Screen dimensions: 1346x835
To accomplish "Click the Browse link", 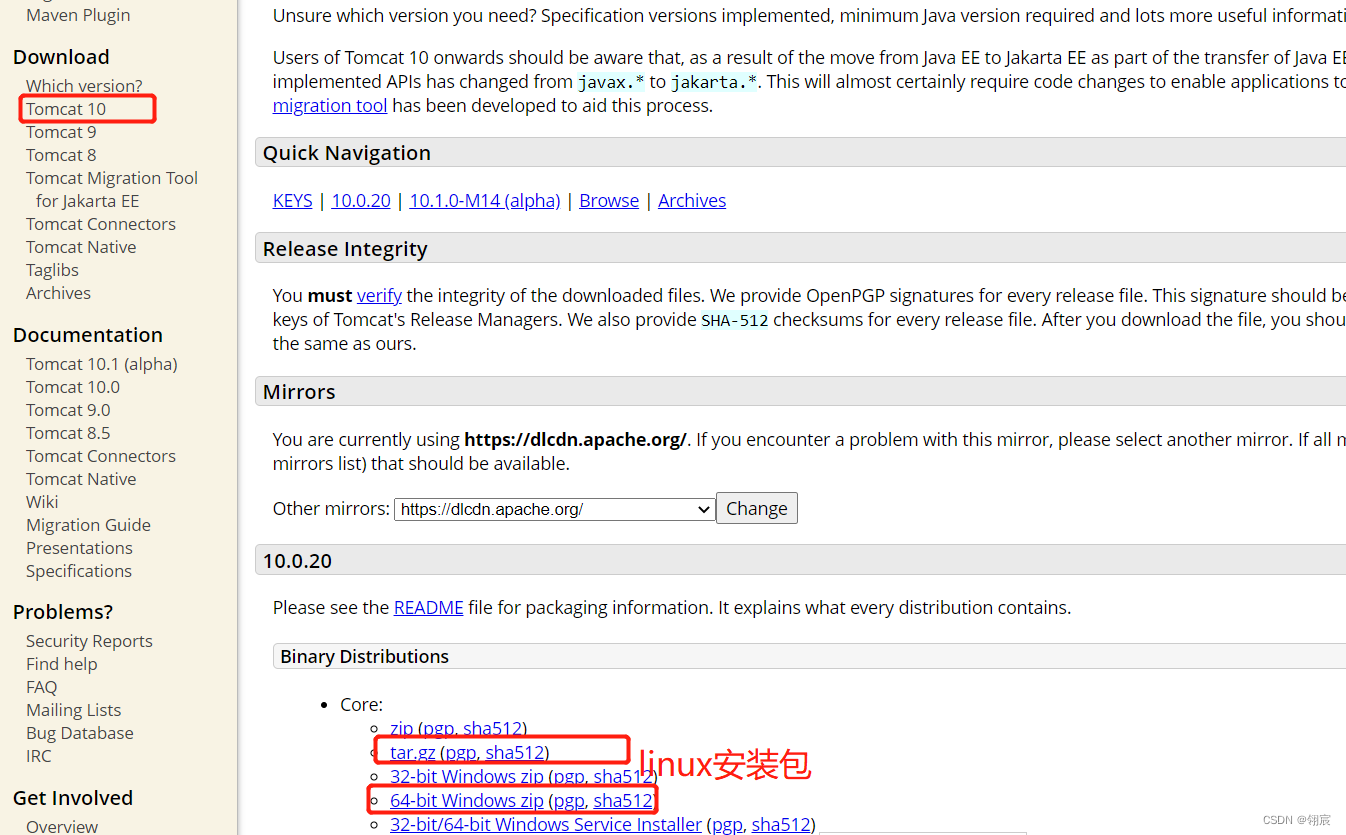I will 609,200.
